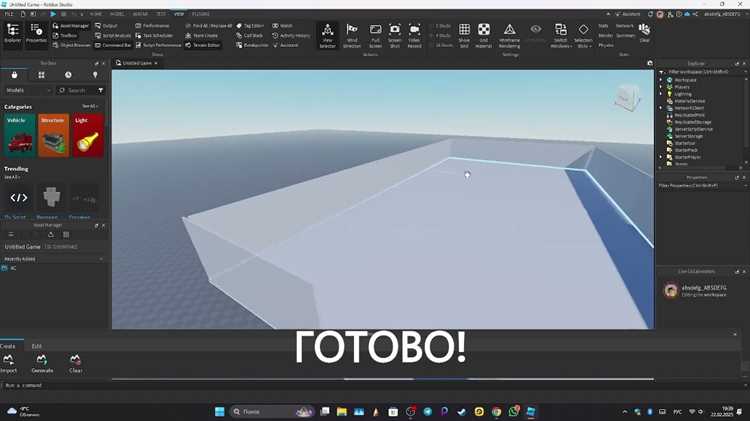Screen dimensions: 750x421
Task: Switch to the VIEW ribbon tab
Action: click(x=179, y=14)
